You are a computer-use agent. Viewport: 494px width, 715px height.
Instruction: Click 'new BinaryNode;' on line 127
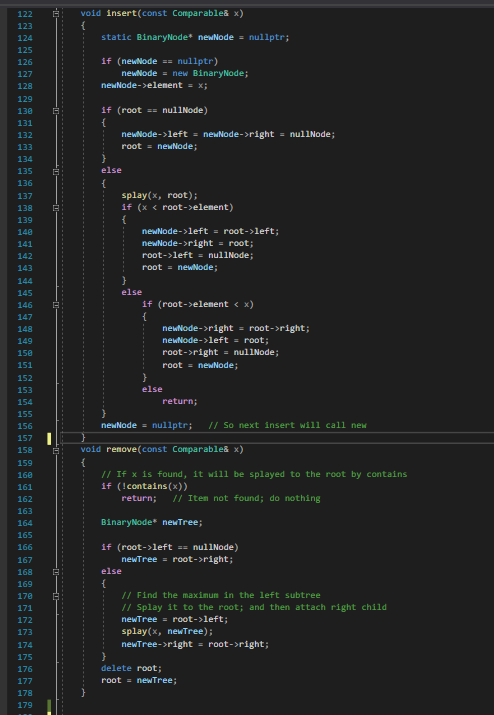[210, 73]
